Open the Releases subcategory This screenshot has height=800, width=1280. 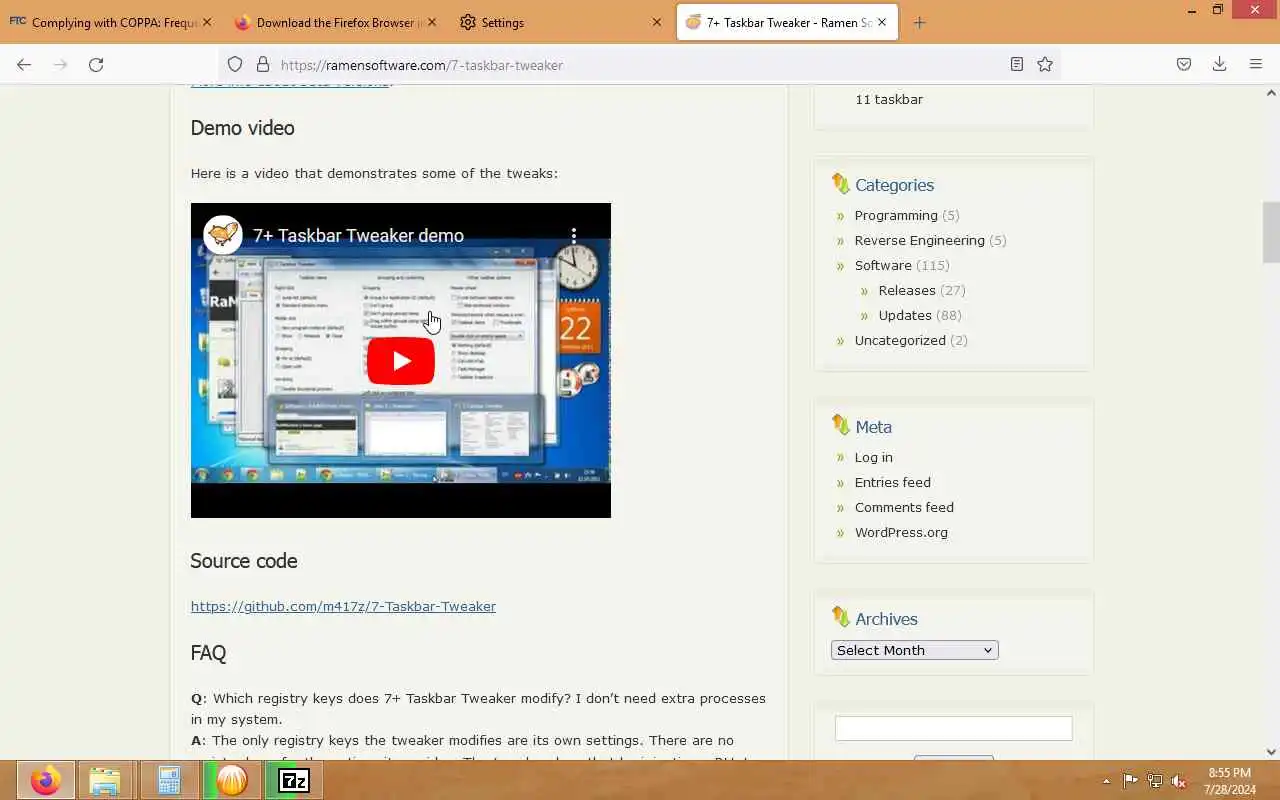(907, 290)
